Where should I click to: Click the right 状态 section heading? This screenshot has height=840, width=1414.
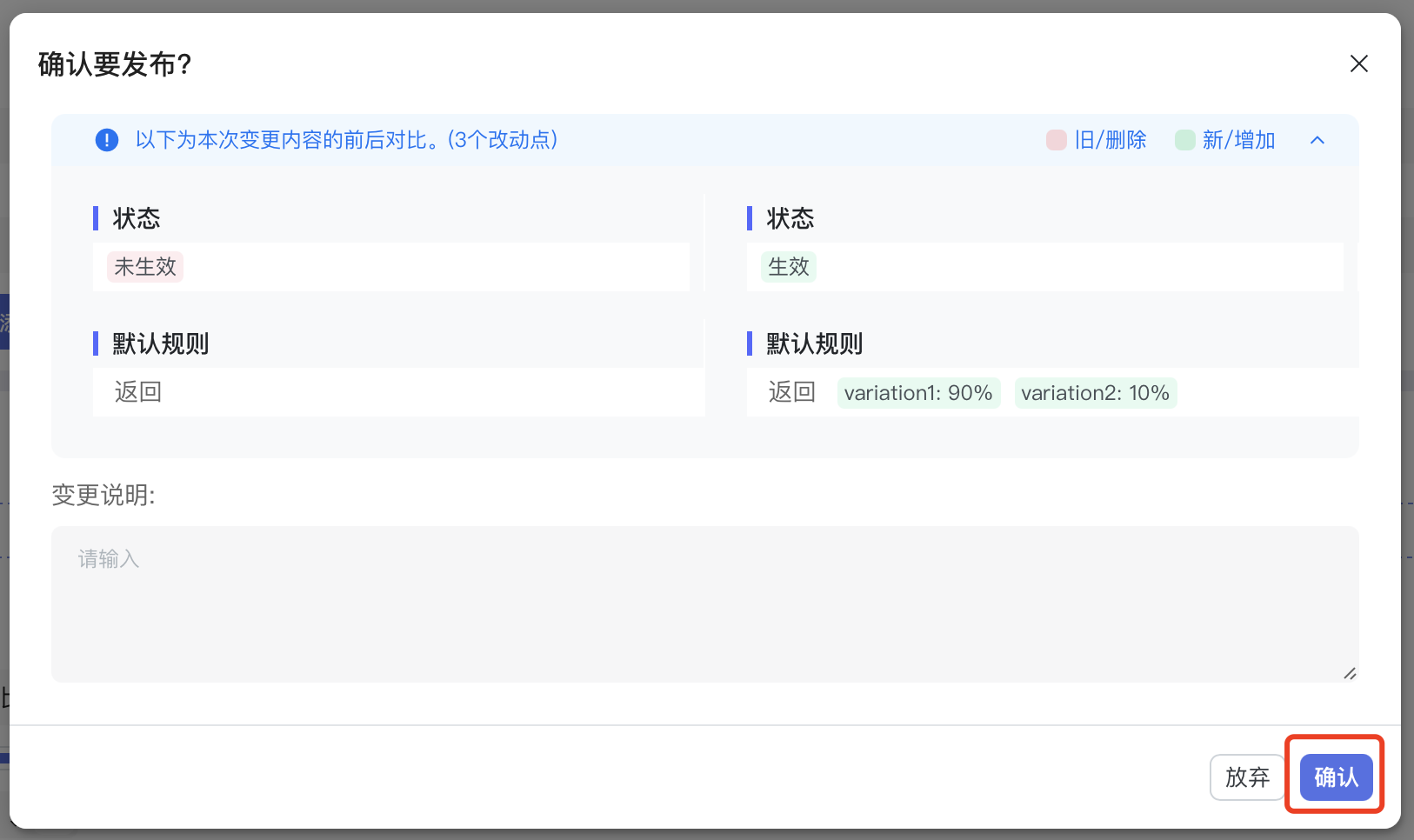790,218
